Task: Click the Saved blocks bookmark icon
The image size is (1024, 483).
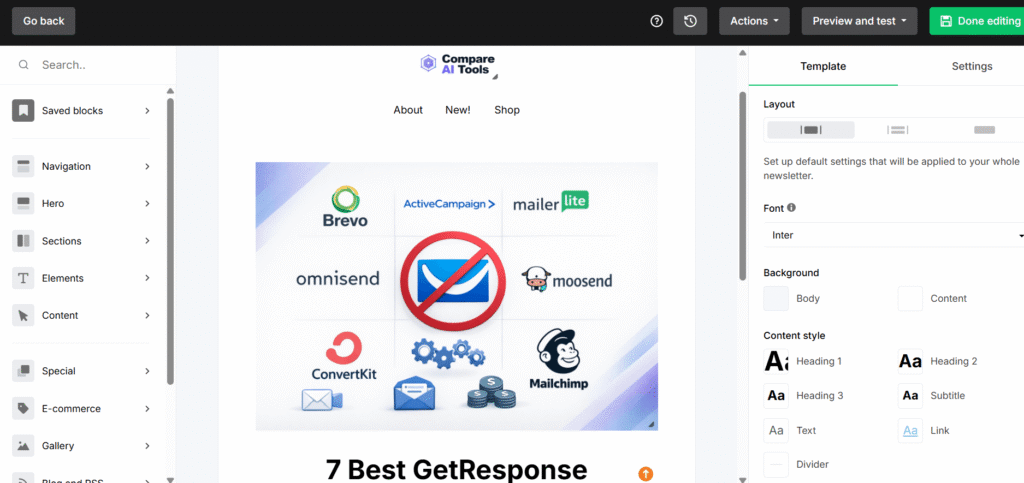Action: (23, 110)
